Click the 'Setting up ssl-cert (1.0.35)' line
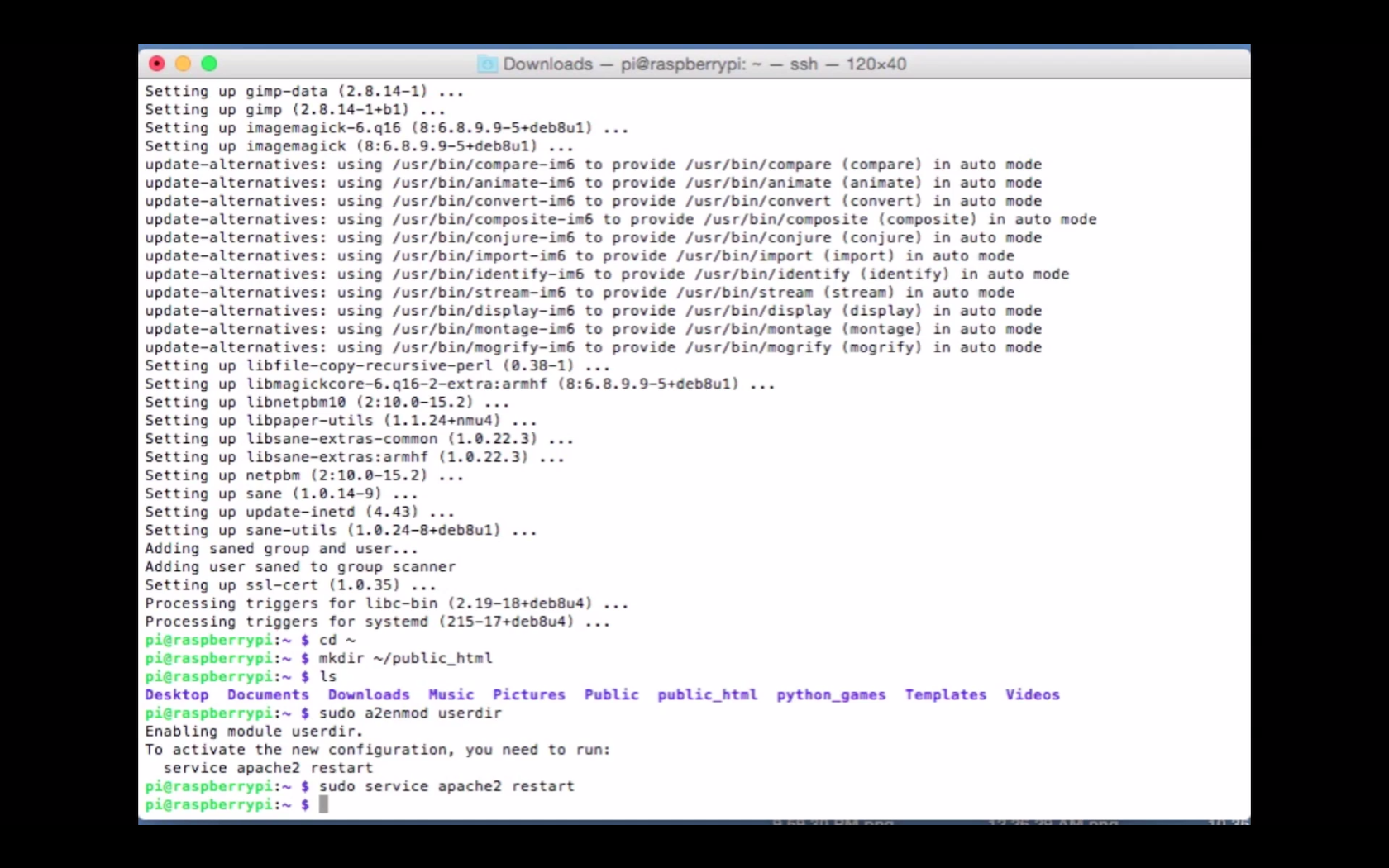1389x868 pixels. (x=290, y=584)
